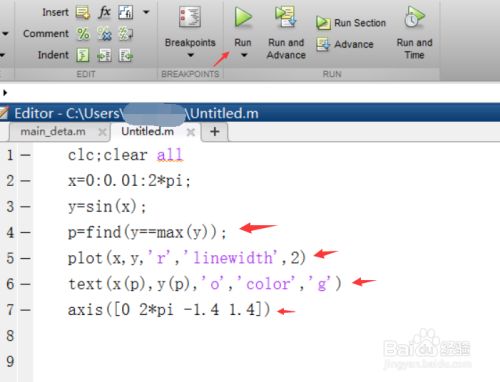This screenshot has width=500, height=382.
Task: Click the code line 'clc;clear all'
Action: (126, 155)
